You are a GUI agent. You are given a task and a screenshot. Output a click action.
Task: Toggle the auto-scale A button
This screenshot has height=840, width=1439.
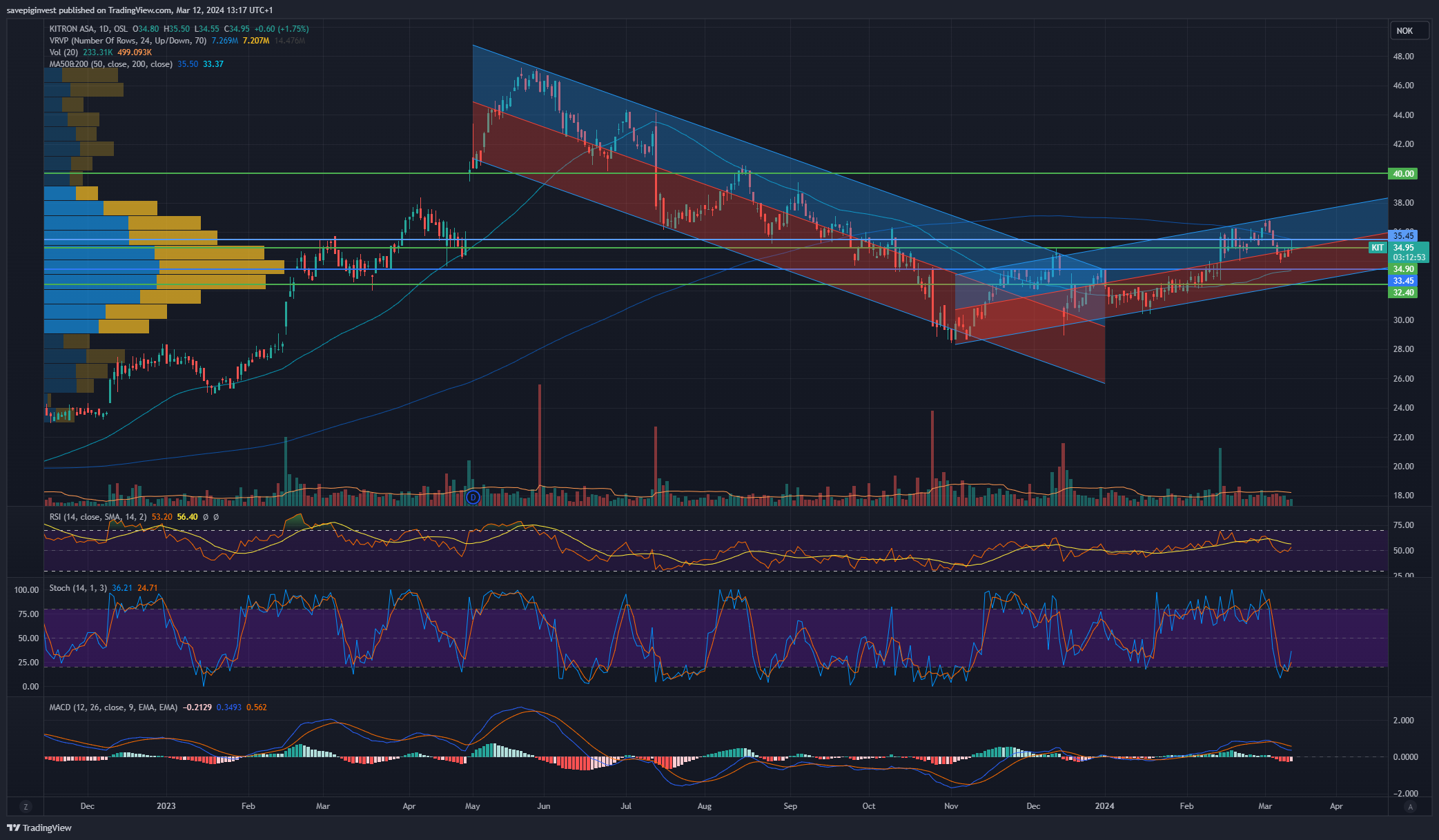pyautogui.click(x=1410, y=806)
